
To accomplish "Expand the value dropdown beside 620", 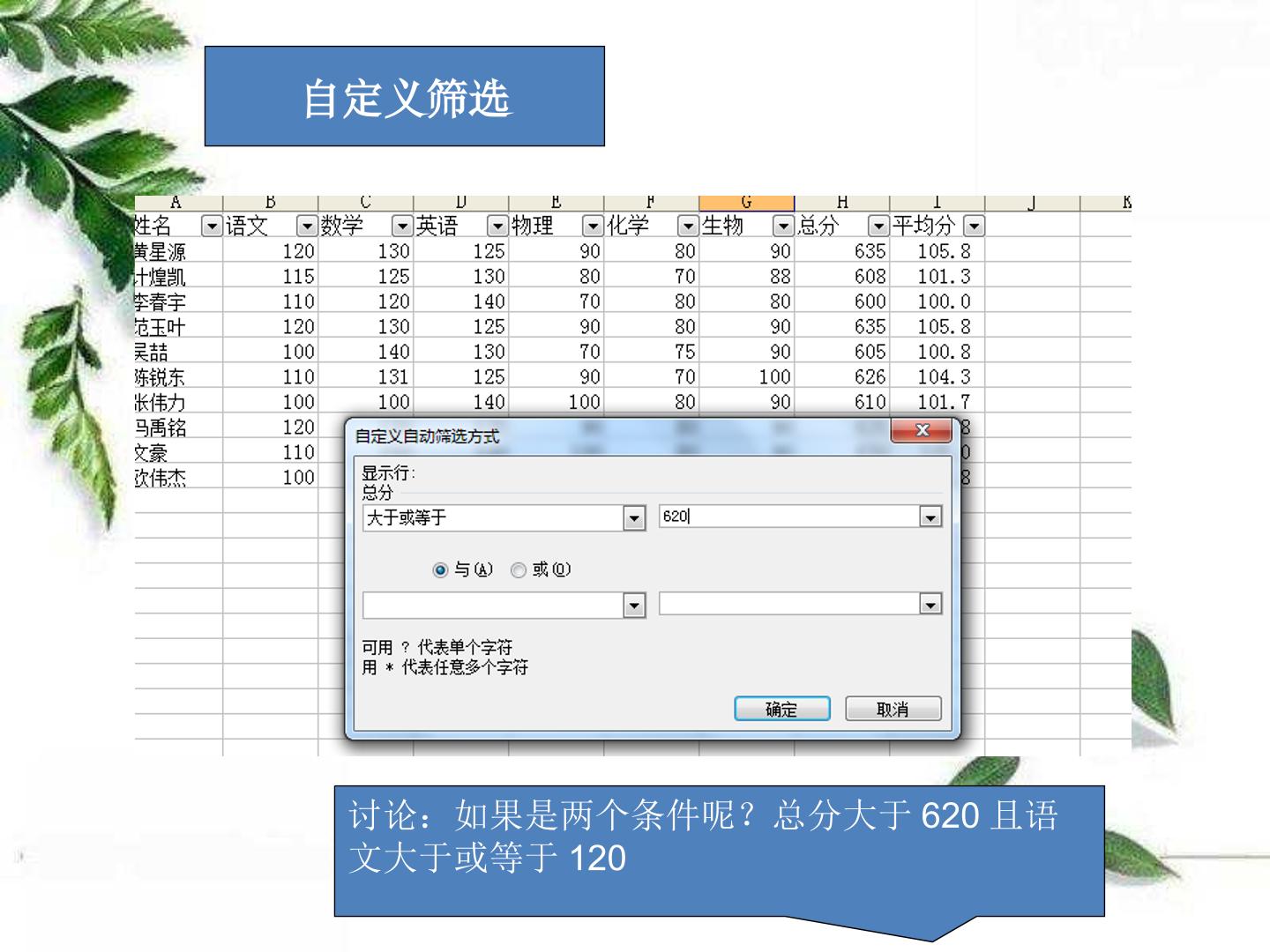I will pyautogui.click(x=930, y=517).
